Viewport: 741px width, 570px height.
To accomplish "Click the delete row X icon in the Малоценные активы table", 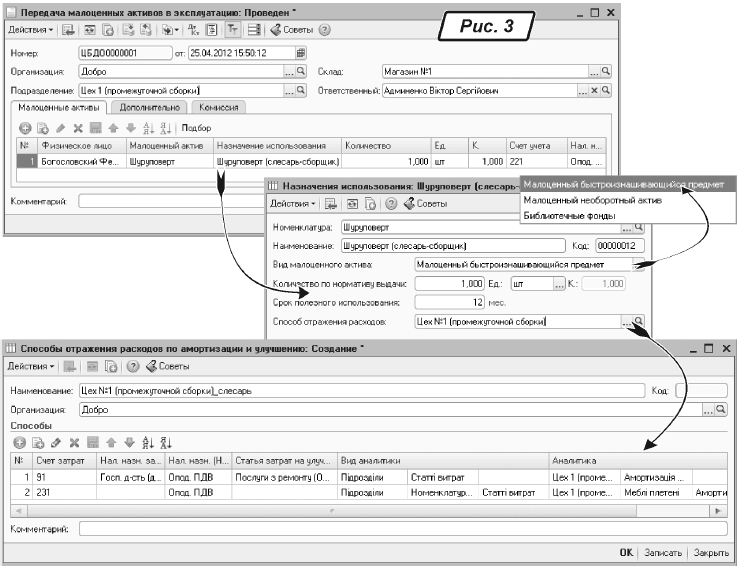I will click(75, 128).
